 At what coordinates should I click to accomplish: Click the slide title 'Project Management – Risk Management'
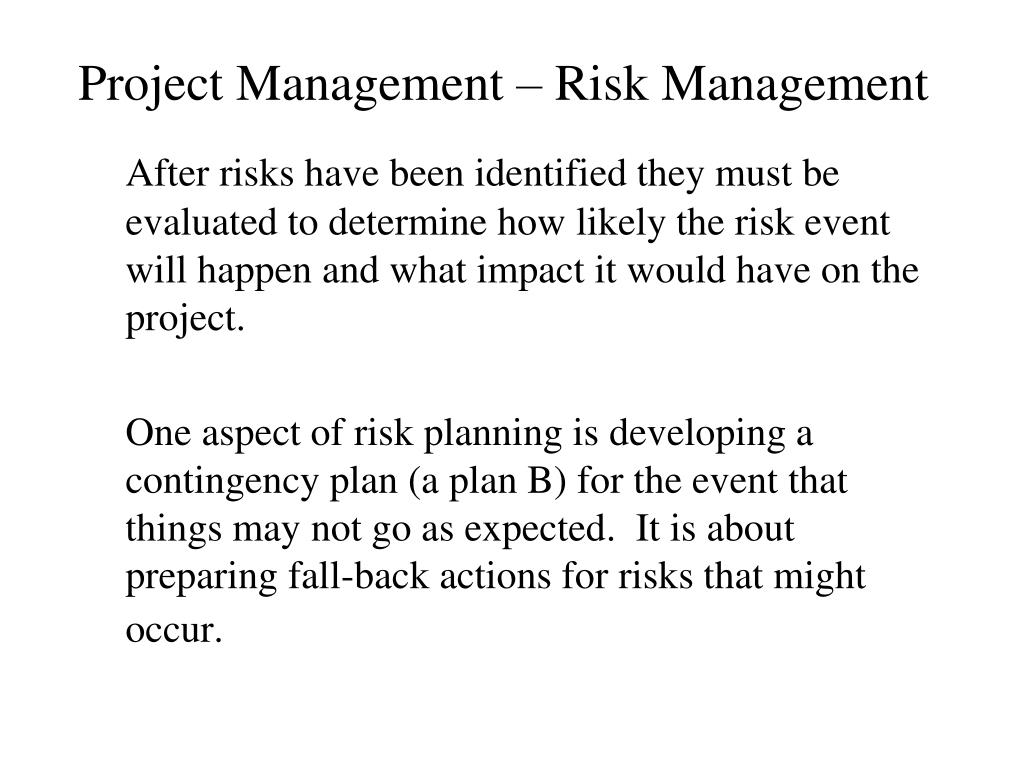click(x=503, y=86)
